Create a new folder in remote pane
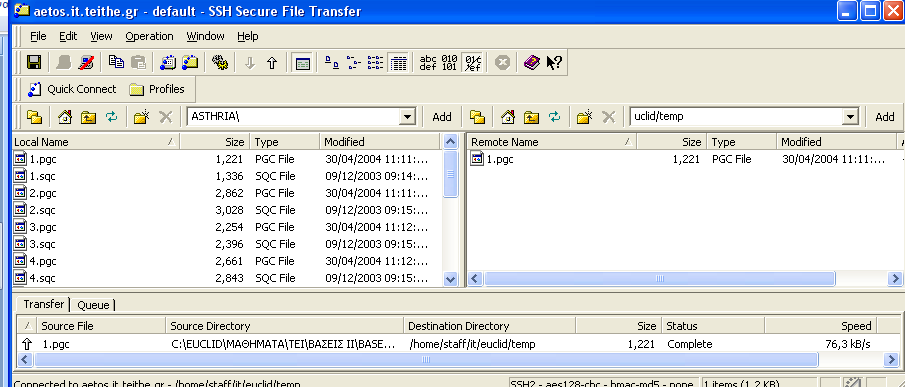This screenshot has height=387, width=905. (584, 117)
